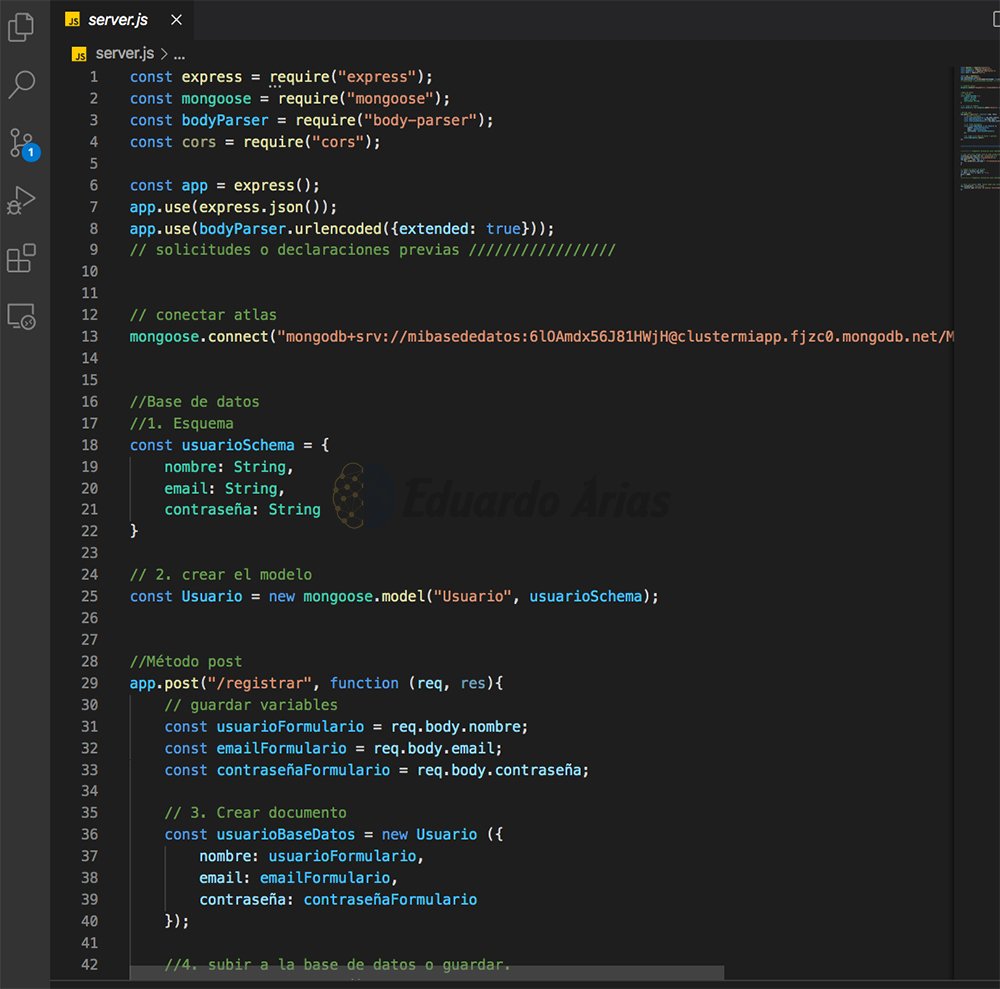Image resolution: width=1000 pixels, height=989 pixels.
Task: Open the Source Control view with badge
Action: tap(24, 143)
